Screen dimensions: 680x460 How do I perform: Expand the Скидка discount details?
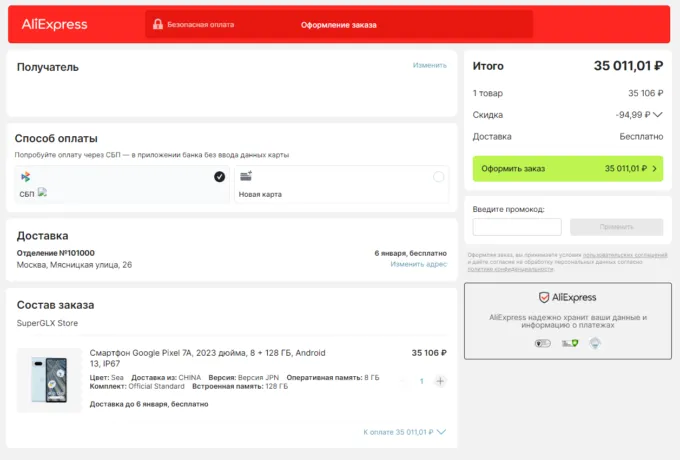[x=657, y=114]
